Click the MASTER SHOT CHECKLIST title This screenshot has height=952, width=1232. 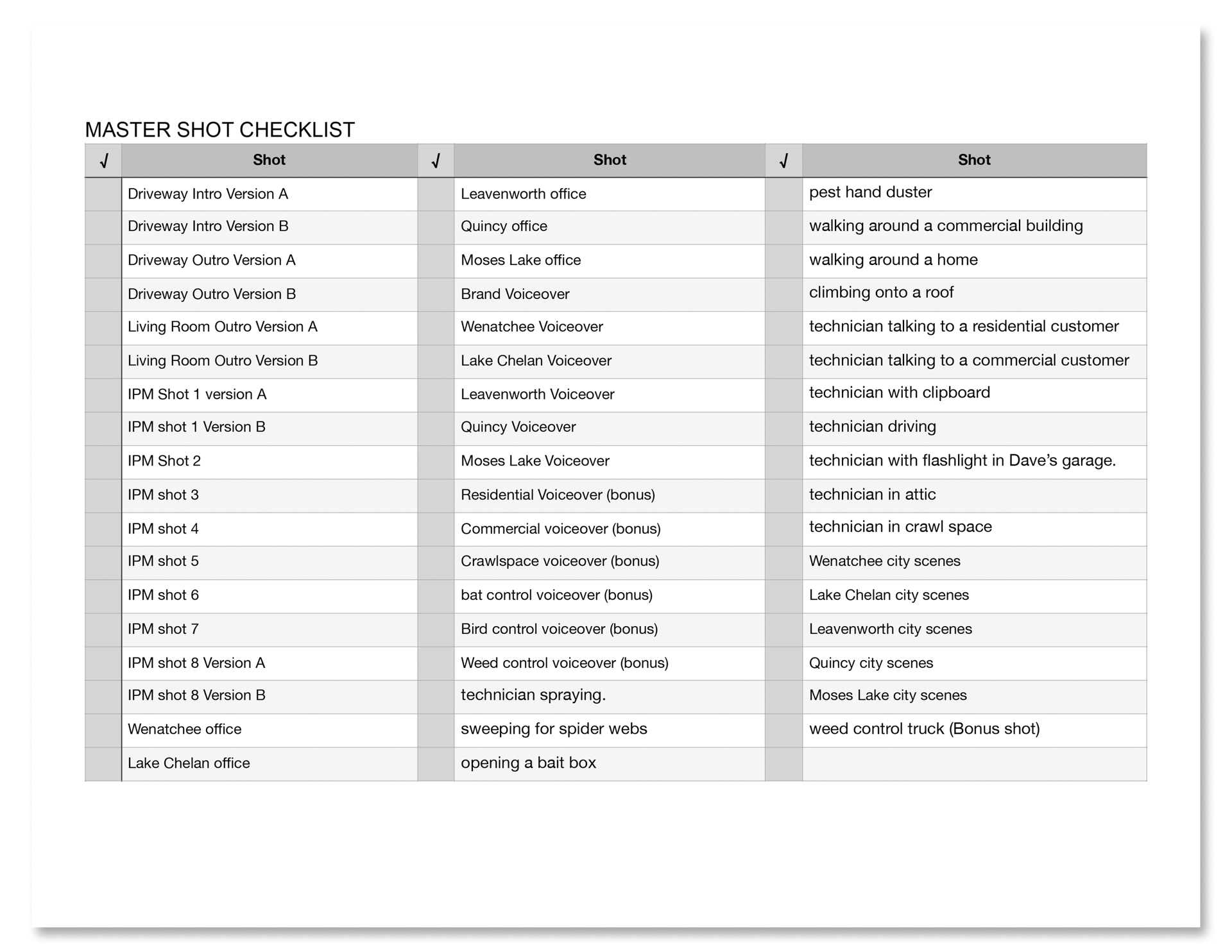tap(219, 130)
